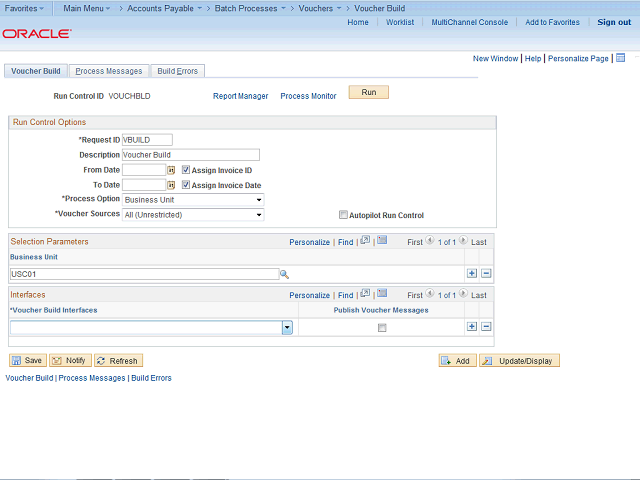Screen dimensions: 640x480
Task: Select the Voucher Build tab
Action: [x=36, y=71]
